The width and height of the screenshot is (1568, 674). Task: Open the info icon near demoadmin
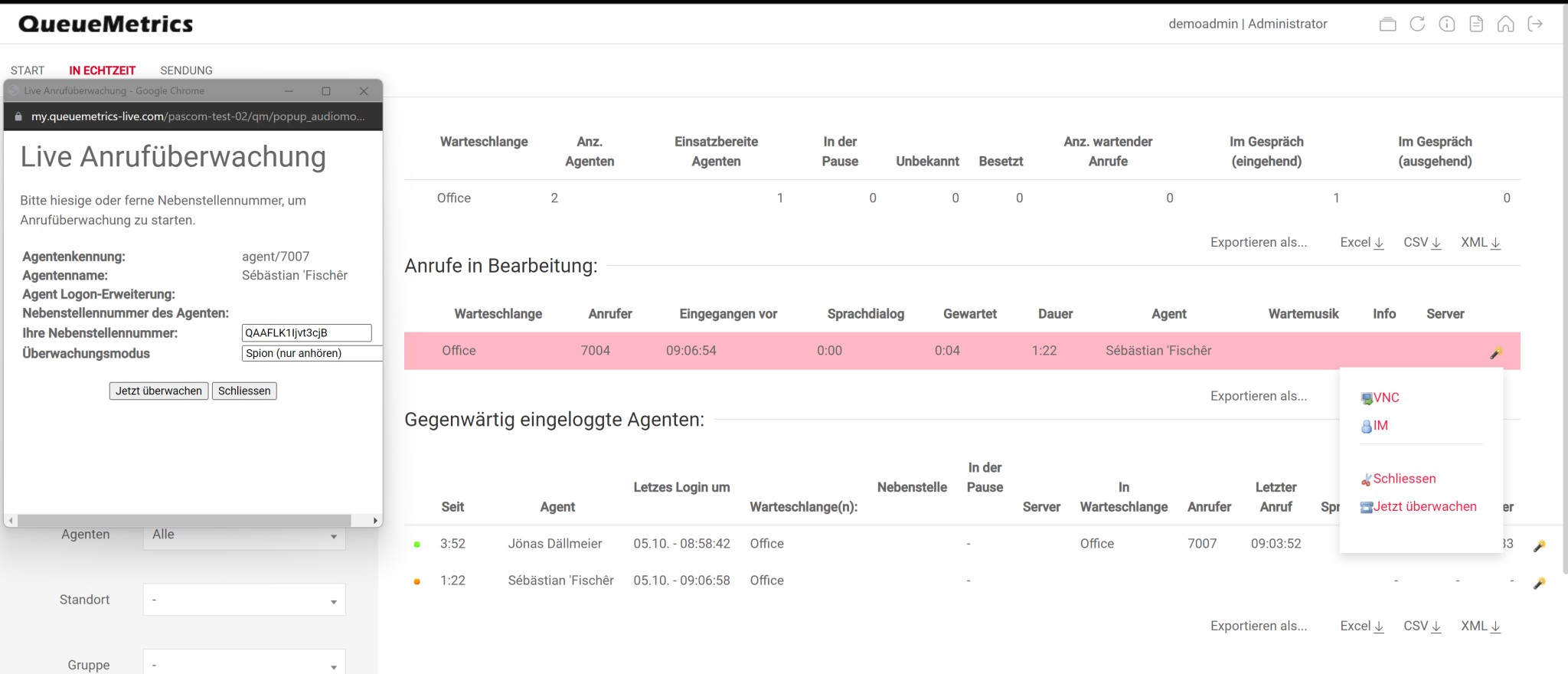click(1446, 24)
